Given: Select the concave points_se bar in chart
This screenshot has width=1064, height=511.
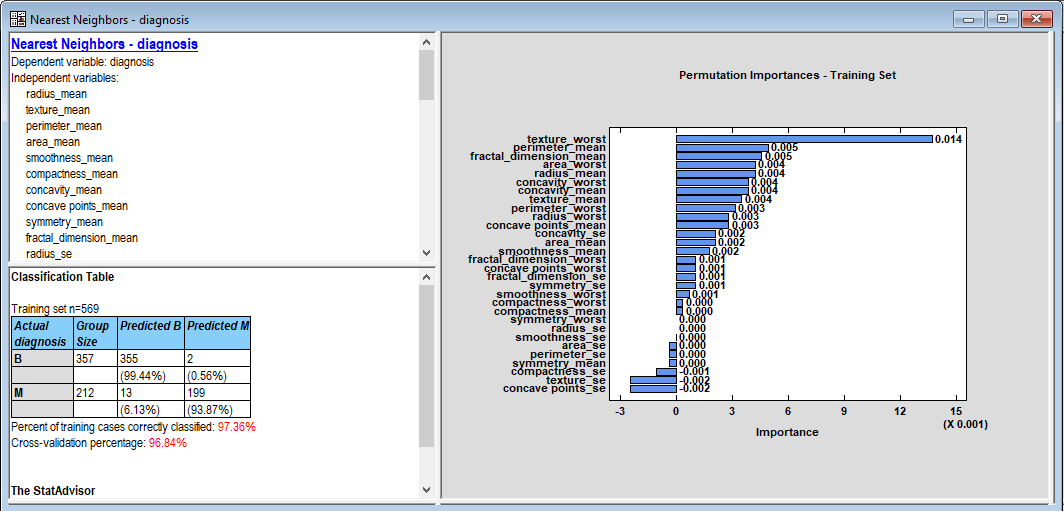Looking at the screenshot, I should (x=652, y=388).
